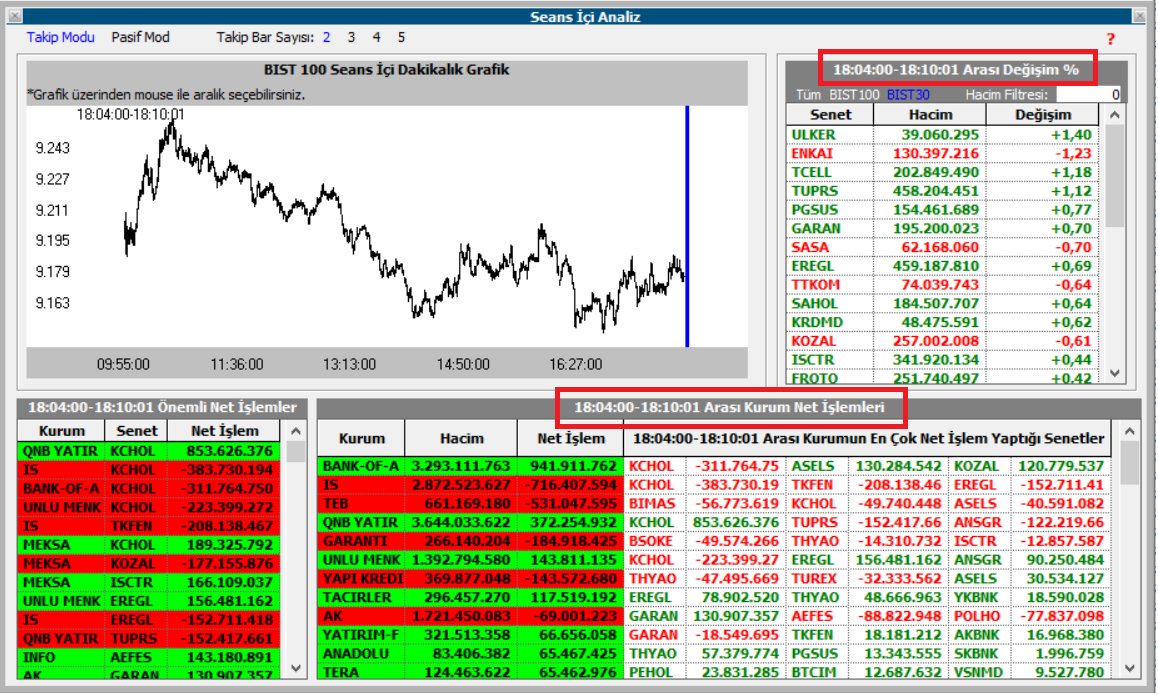
Task: Select the MEKSA KOZAL row
Action: [x=149, y=563]
